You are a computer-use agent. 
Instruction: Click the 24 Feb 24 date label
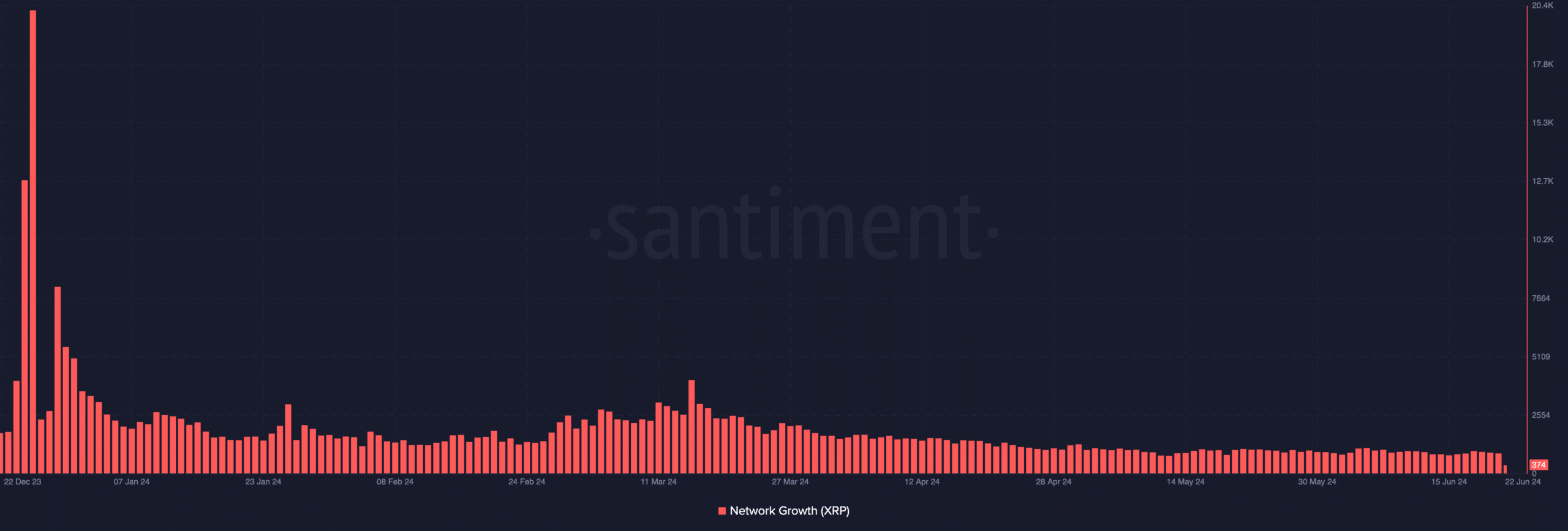click(527, 482)
